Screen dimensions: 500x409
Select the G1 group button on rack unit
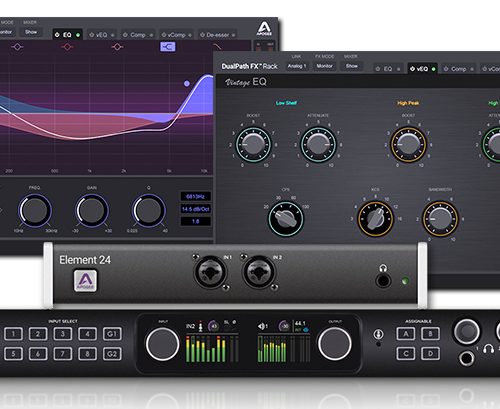(x=112, y=334)
